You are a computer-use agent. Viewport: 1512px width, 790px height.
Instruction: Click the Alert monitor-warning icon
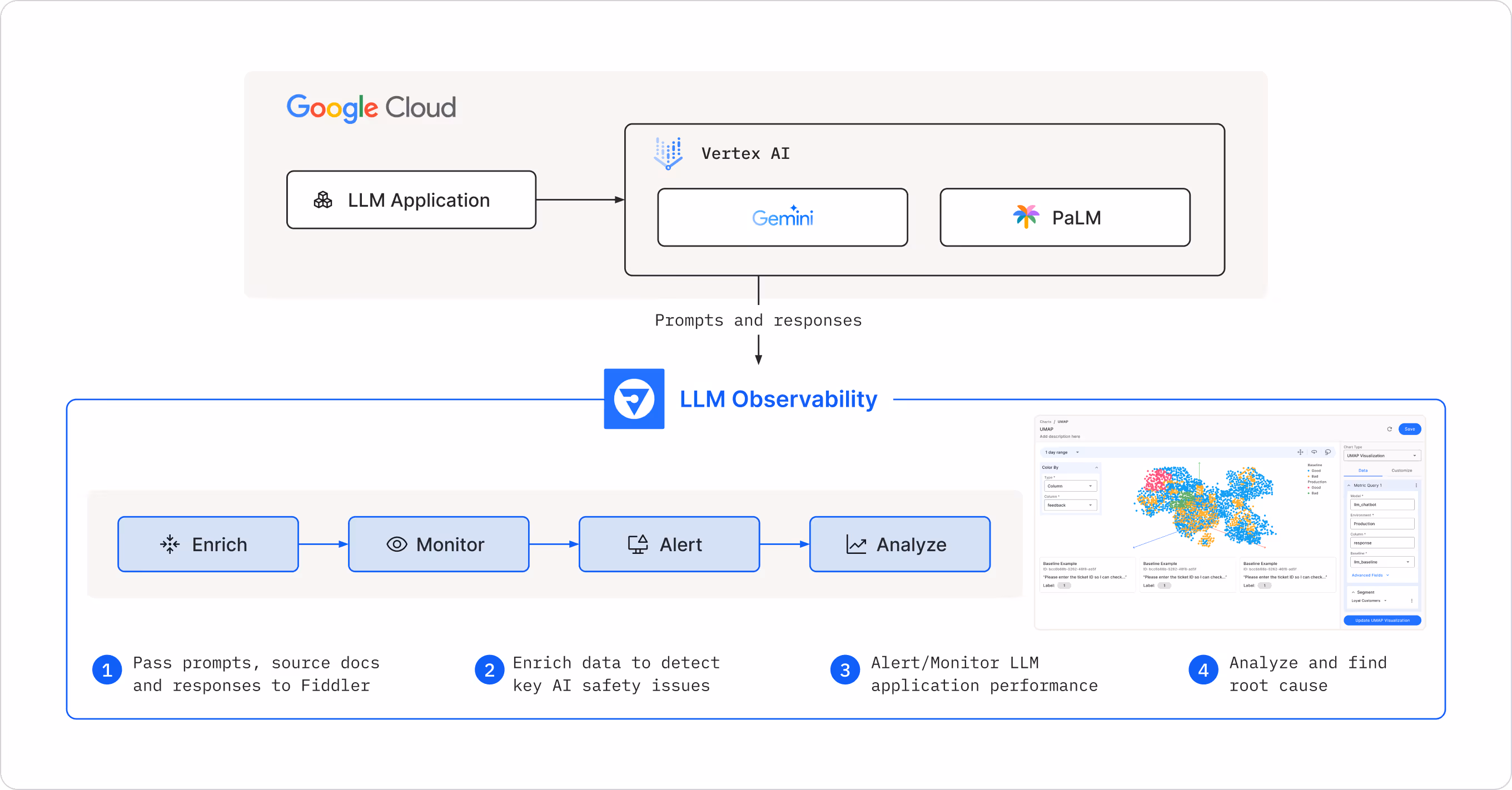coord(638,544)
